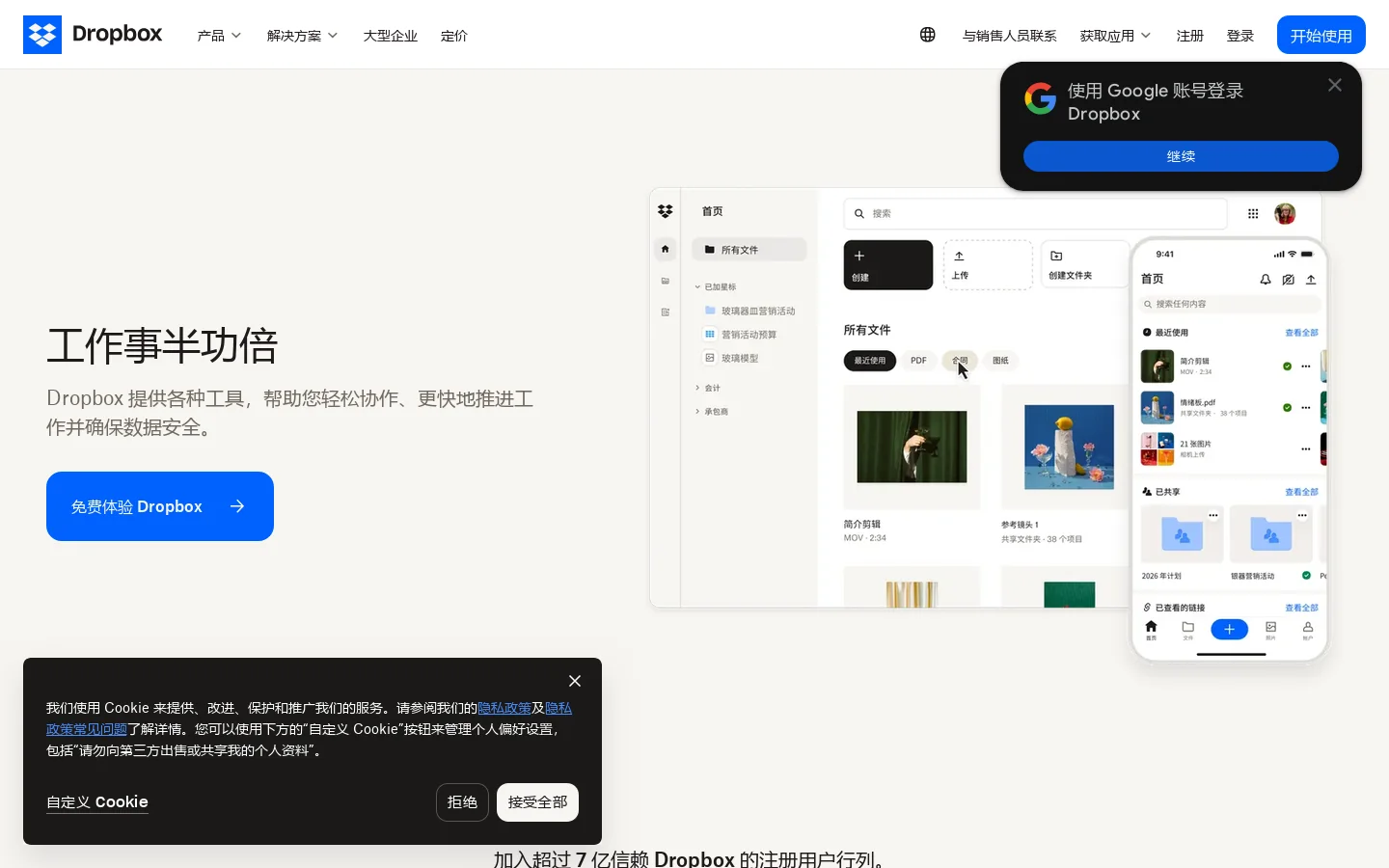Go to 定价 page

pyautogui.click(x=453, y=36)
